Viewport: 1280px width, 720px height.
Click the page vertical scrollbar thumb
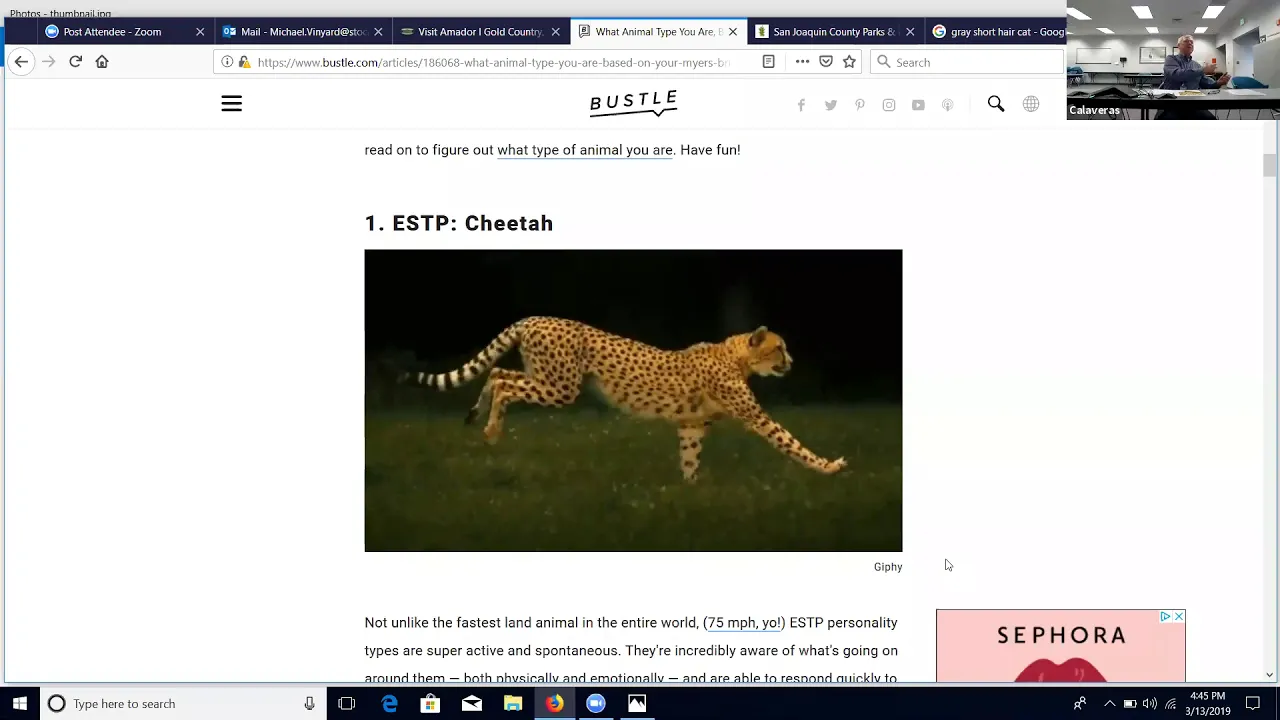(1269, 165)
